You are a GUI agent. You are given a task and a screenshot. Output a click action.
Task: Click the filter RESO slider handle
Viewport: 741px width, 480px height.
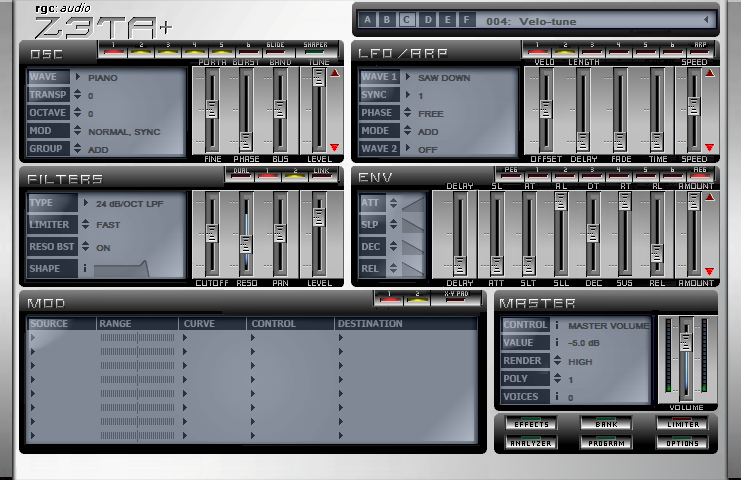tap(245, 244)
